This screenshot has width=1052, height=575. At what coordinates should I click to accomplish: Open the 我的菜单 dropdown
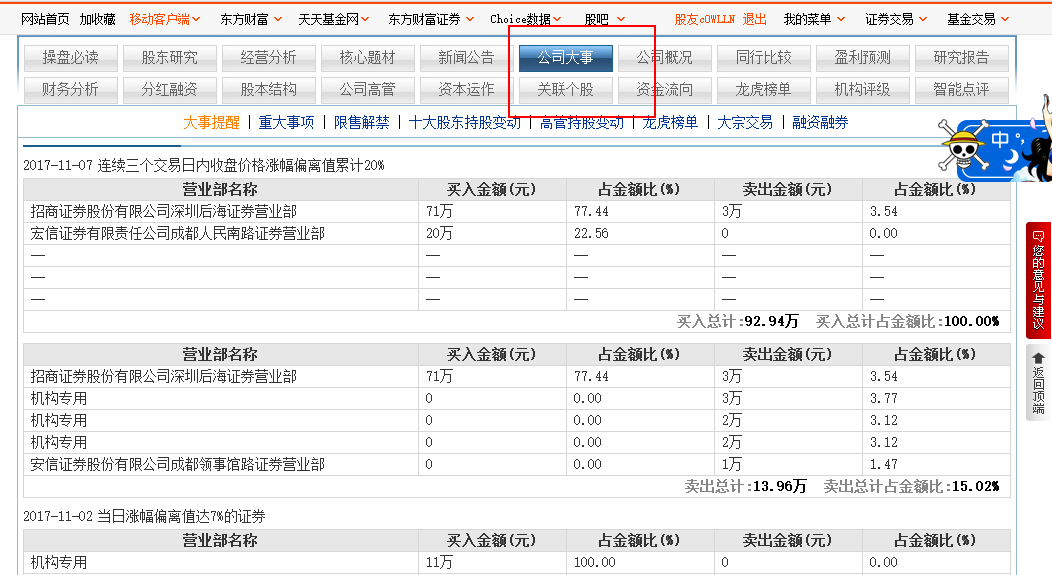[814, 19]
